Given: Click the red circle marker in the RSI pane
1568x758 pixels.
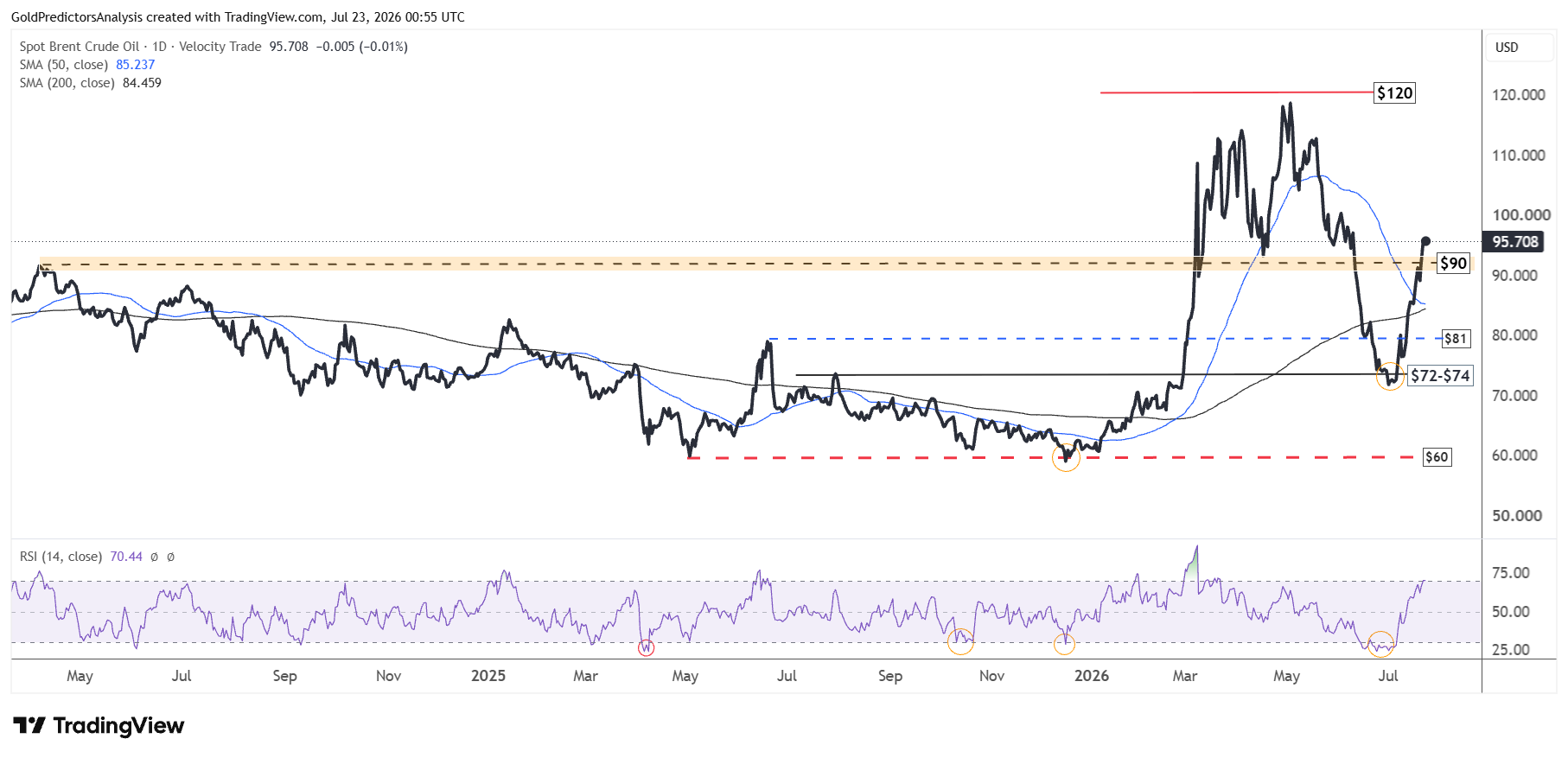Looking at the screenshot, I should 646,647.
